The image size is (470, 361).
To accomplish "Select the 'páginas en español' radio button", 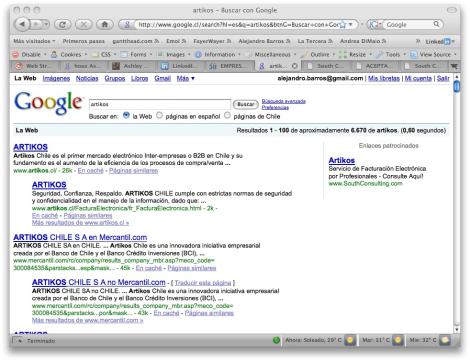I will (160, 115).
